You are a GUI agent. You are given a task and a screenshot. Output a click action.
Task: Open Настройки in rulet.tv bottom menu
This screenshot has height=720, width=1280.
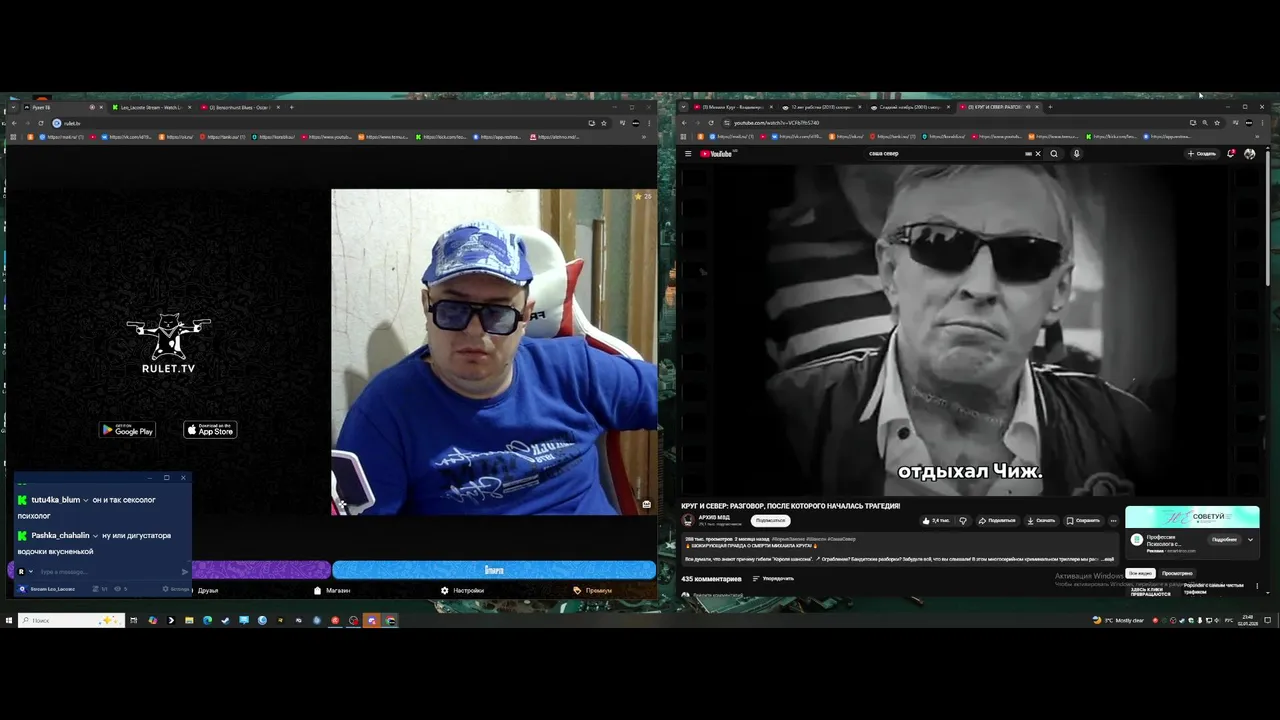coord(462,590)
